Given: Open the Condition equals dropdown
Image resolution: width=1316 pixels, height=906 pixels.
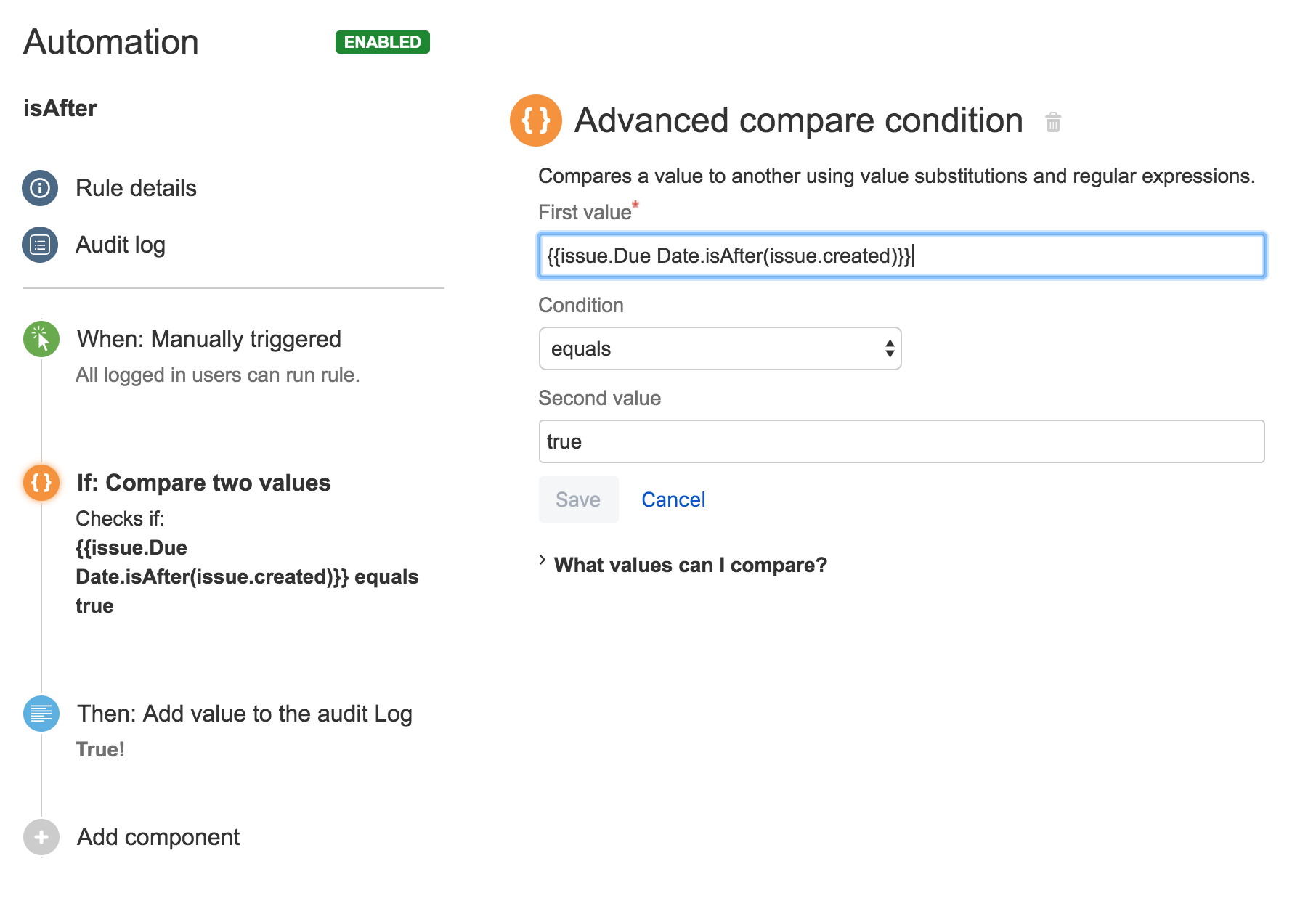Looking at the screenshot, I should (x=719, y=348).
